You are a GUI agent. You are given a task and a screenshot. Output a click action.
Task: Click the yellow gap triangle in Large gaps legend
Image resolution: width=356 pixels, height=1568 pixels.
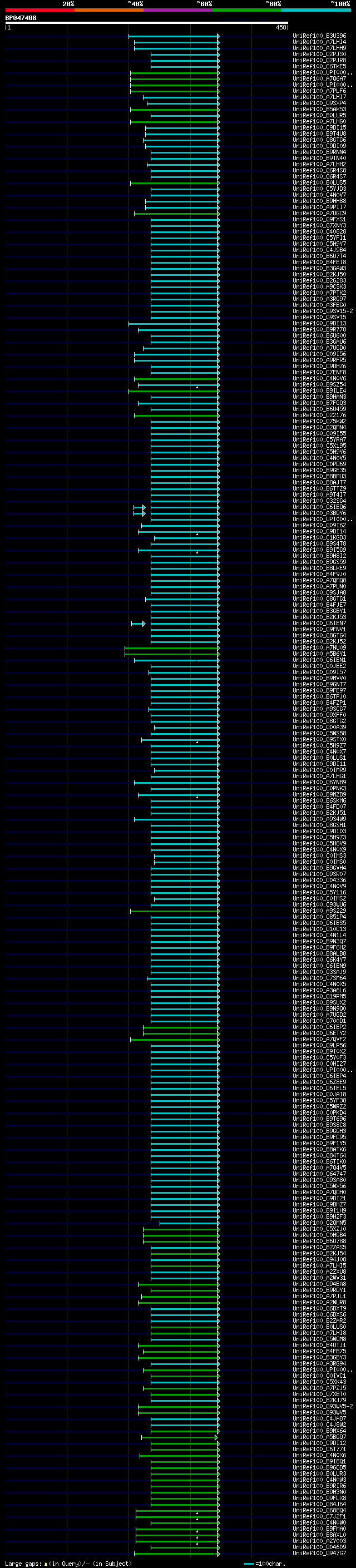coord(46,1563)
